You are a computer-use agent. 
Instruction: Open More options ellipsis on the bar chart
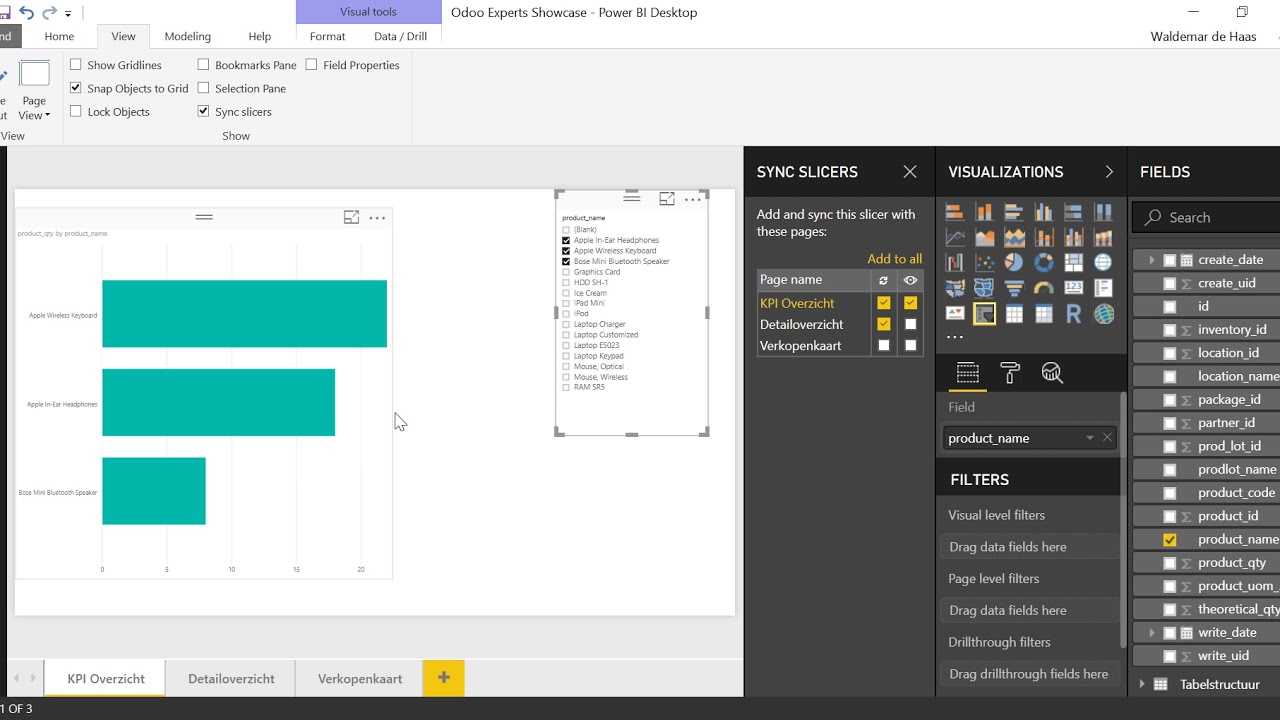click(x=377, y=218)
